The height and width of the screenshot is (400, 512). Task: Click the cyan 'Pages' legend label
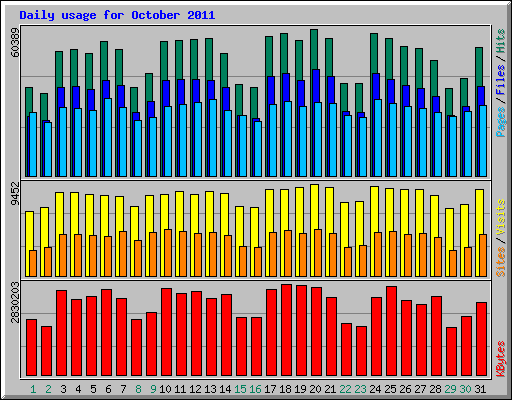501,122
